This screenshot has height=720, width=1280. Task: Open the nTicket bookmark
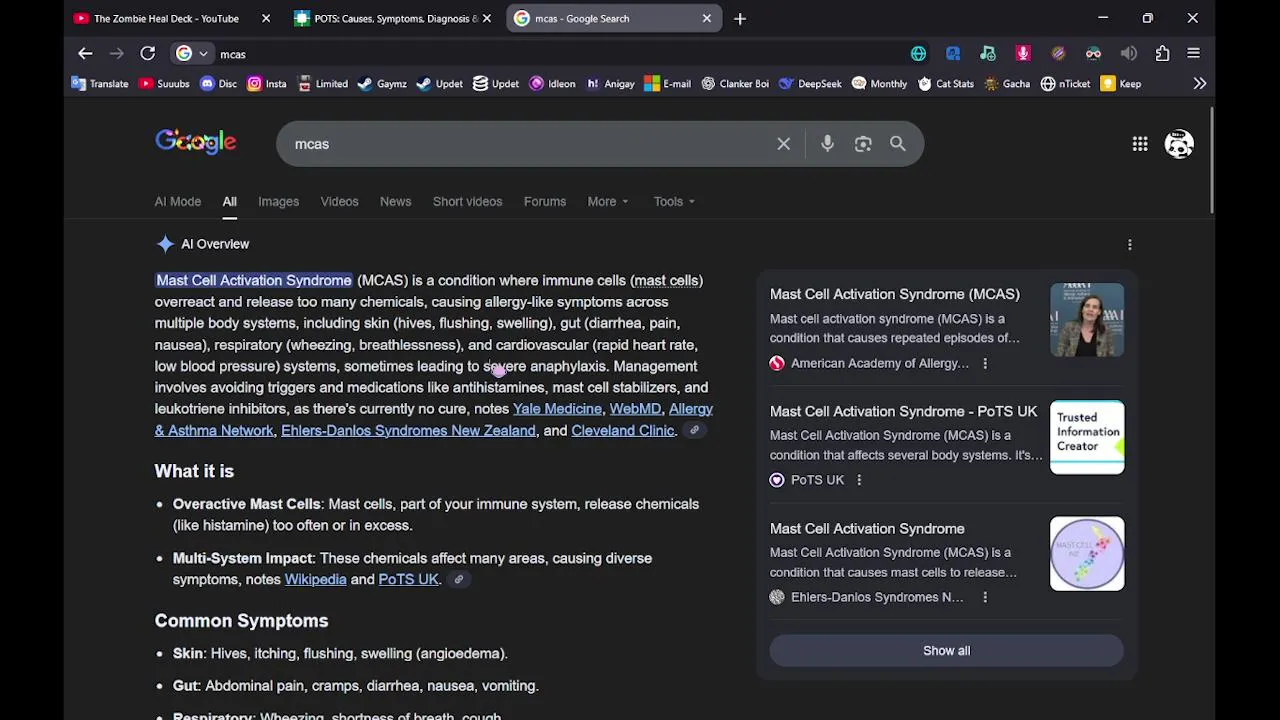(1065, 84)
